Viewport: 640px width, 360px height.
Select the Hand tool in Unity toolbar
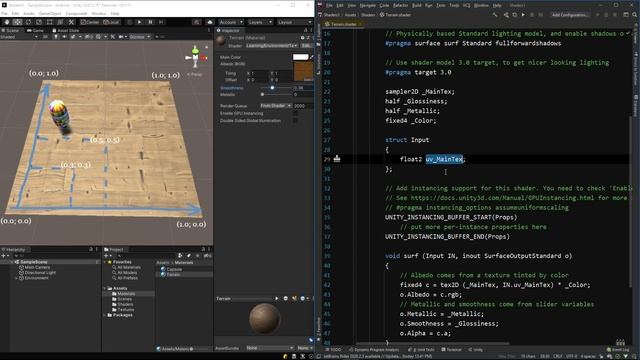coord(7,22)
